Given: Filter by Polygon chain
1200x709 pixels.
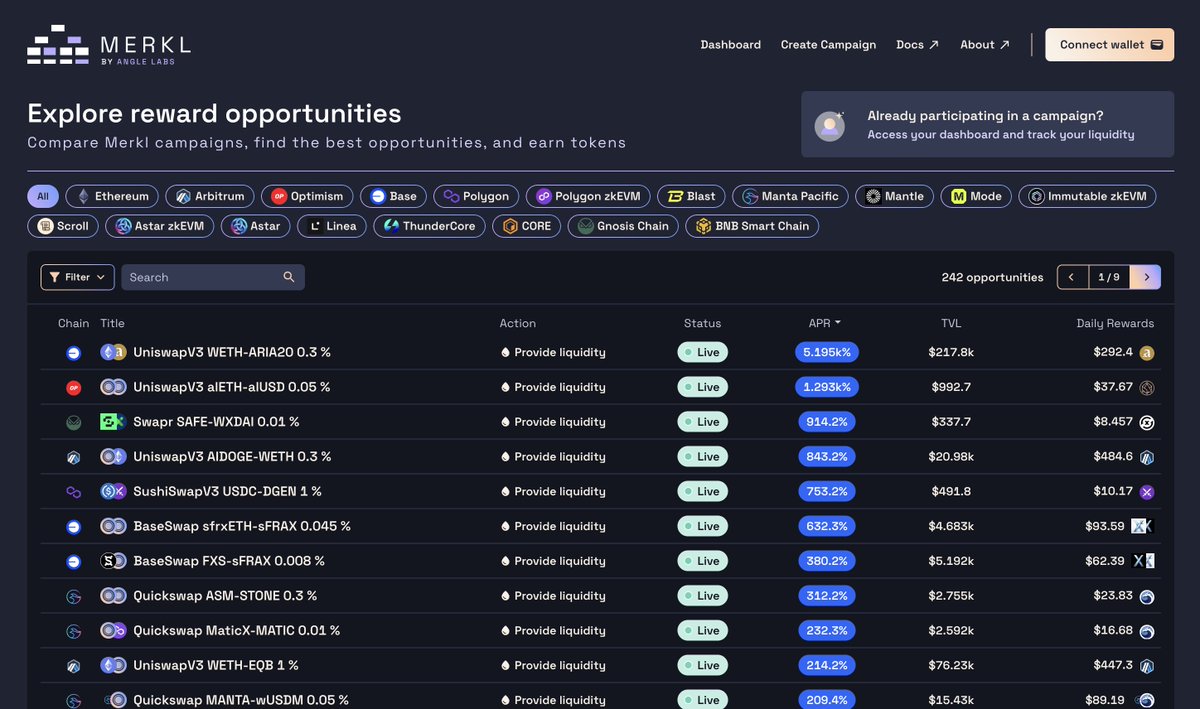Looking at the screenshot, I should tap(476, 196).
